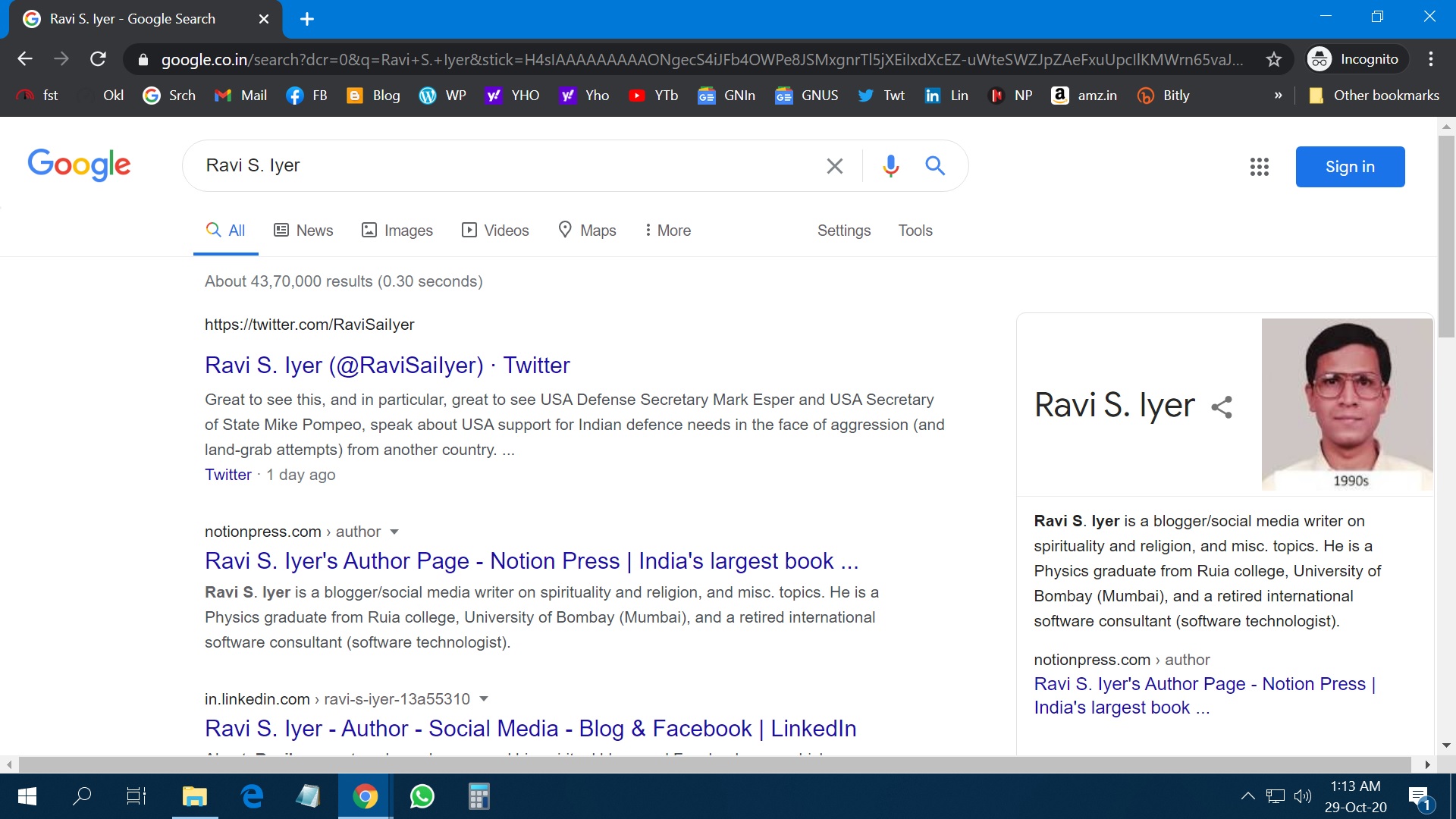Launch WhatsApp from the taskbar
Screen dimensions: 1456x819
422,795
